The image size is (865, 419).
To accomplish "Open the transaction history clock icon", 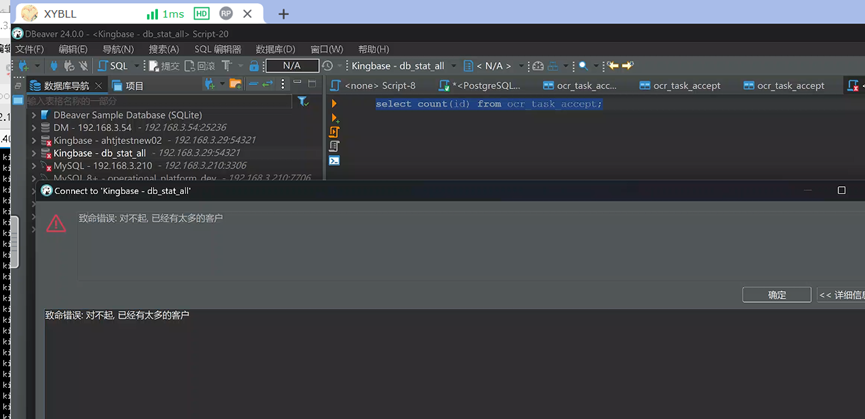I will click(x=327, y=66).
